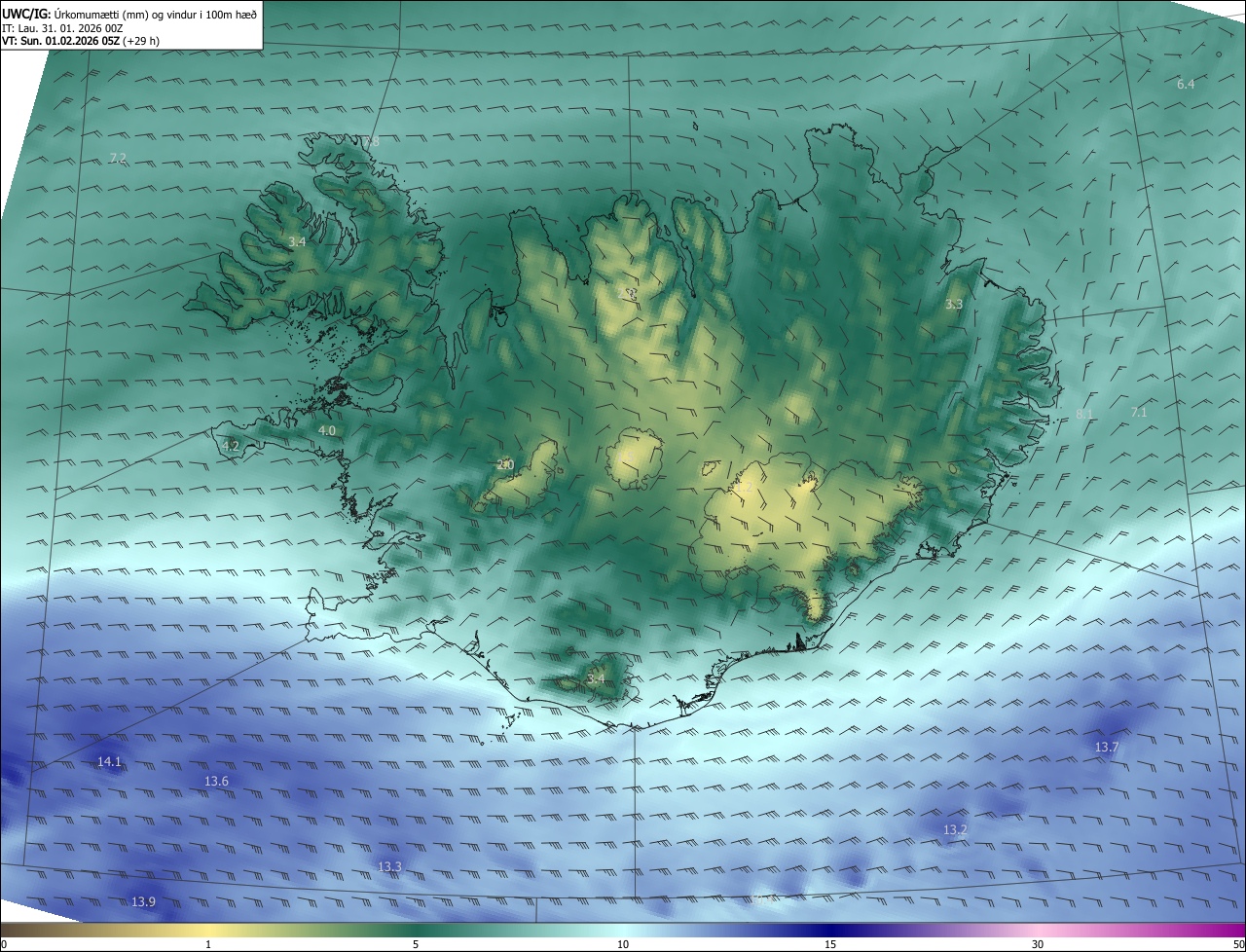The image size is (1246, 952).
Task: Click the 13.6 value label on the map
Action: coord(216,781)
